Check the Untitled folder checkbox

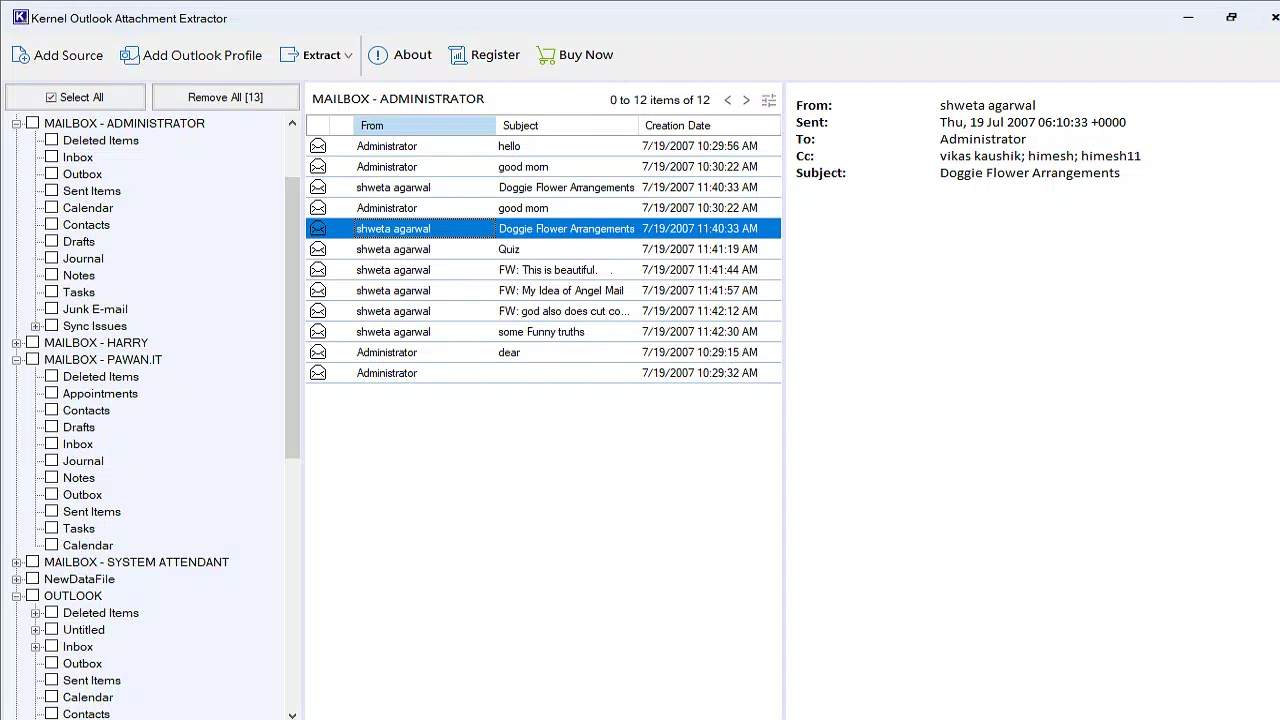(52, 629)
